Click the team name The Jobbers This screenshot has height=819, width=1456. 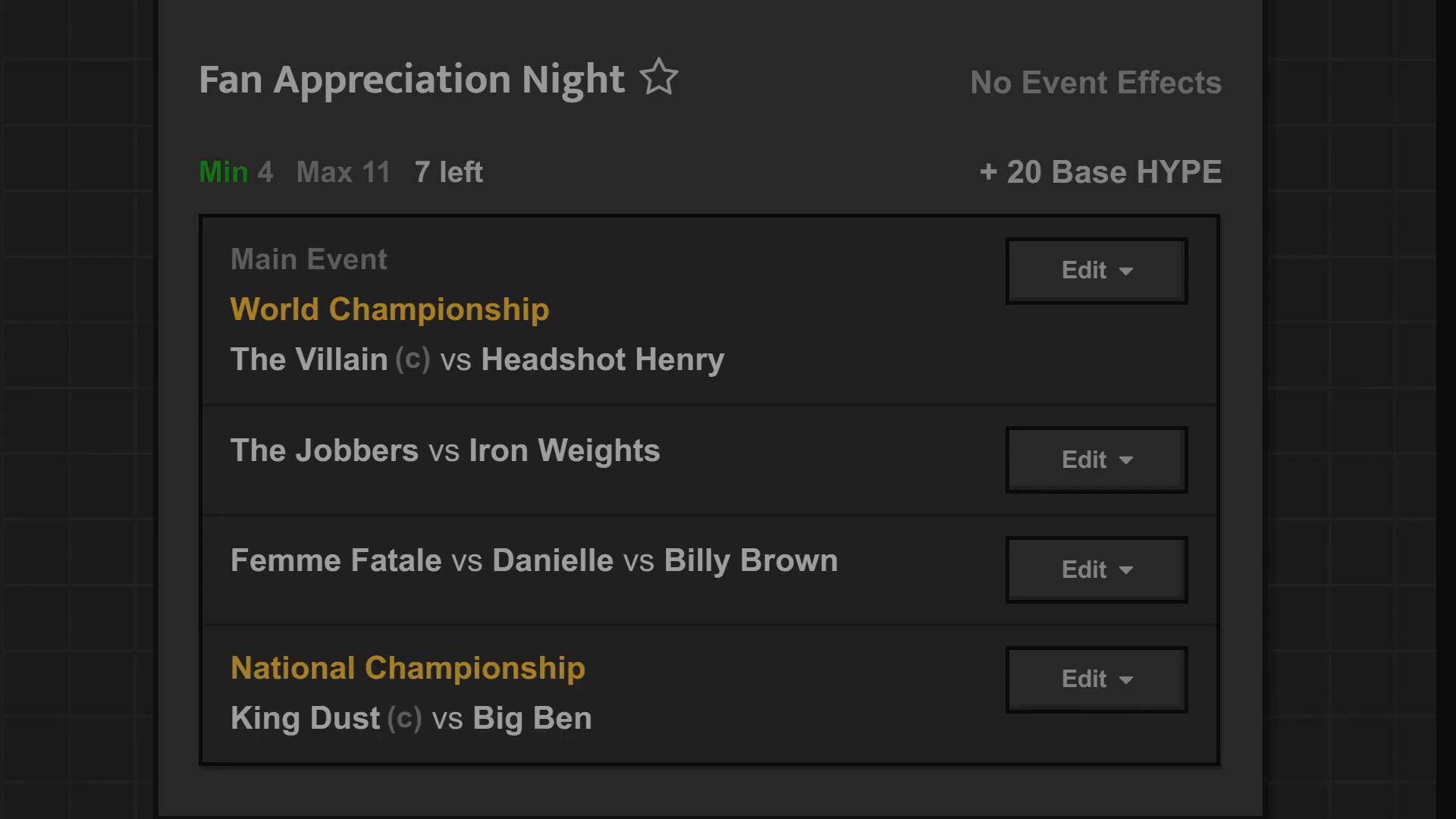[x=324, y=450]
